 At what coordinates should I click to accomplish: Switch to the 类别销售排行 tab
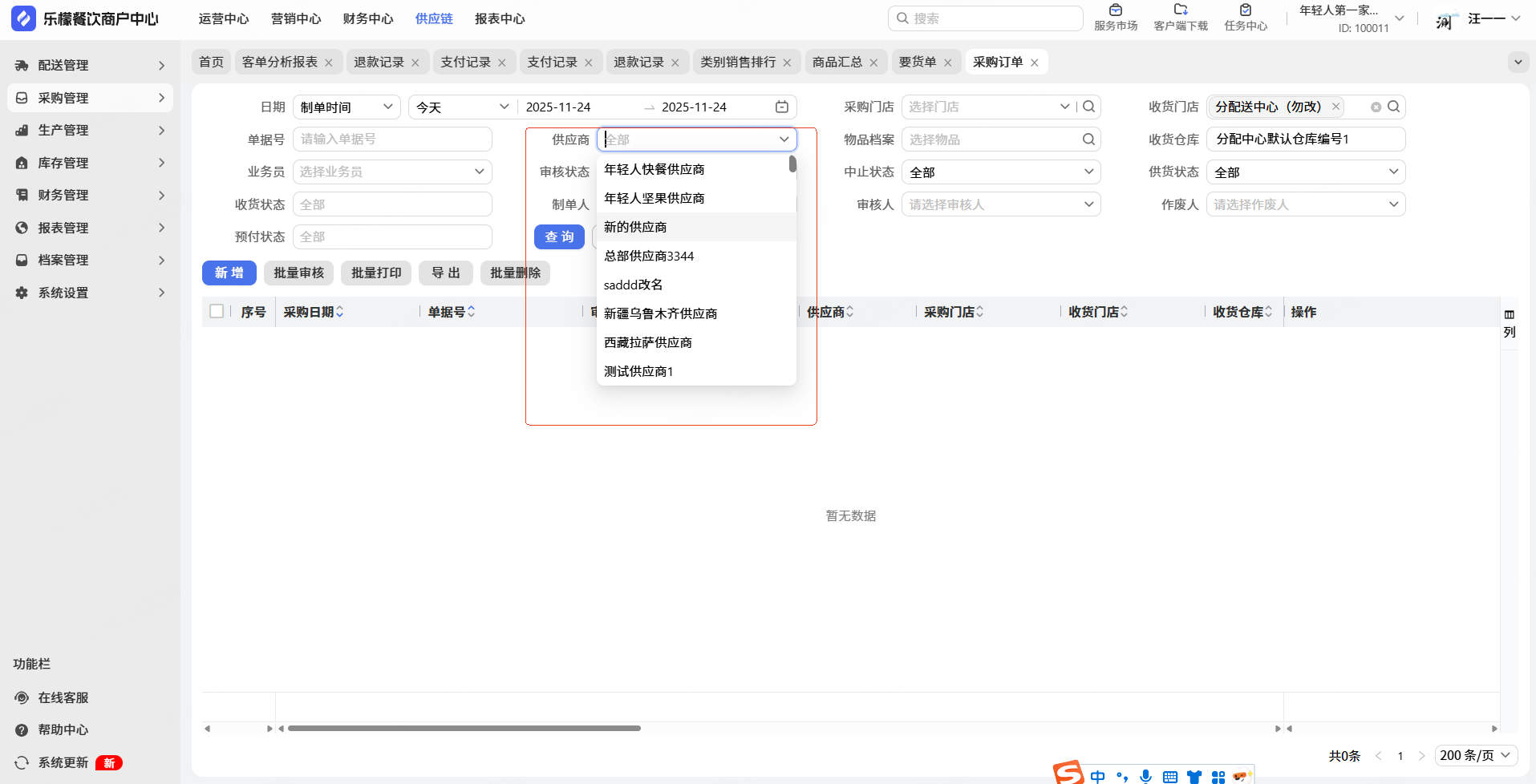point(737,63)
